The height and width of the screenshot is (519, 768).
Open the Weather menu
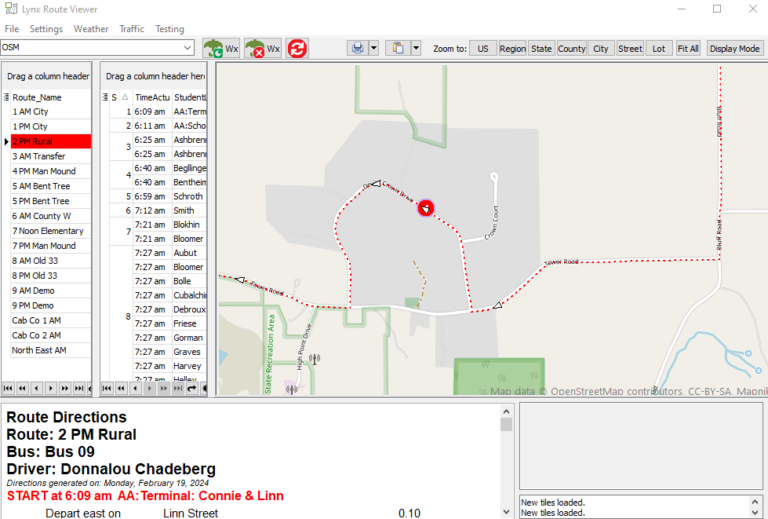(91, 29)
